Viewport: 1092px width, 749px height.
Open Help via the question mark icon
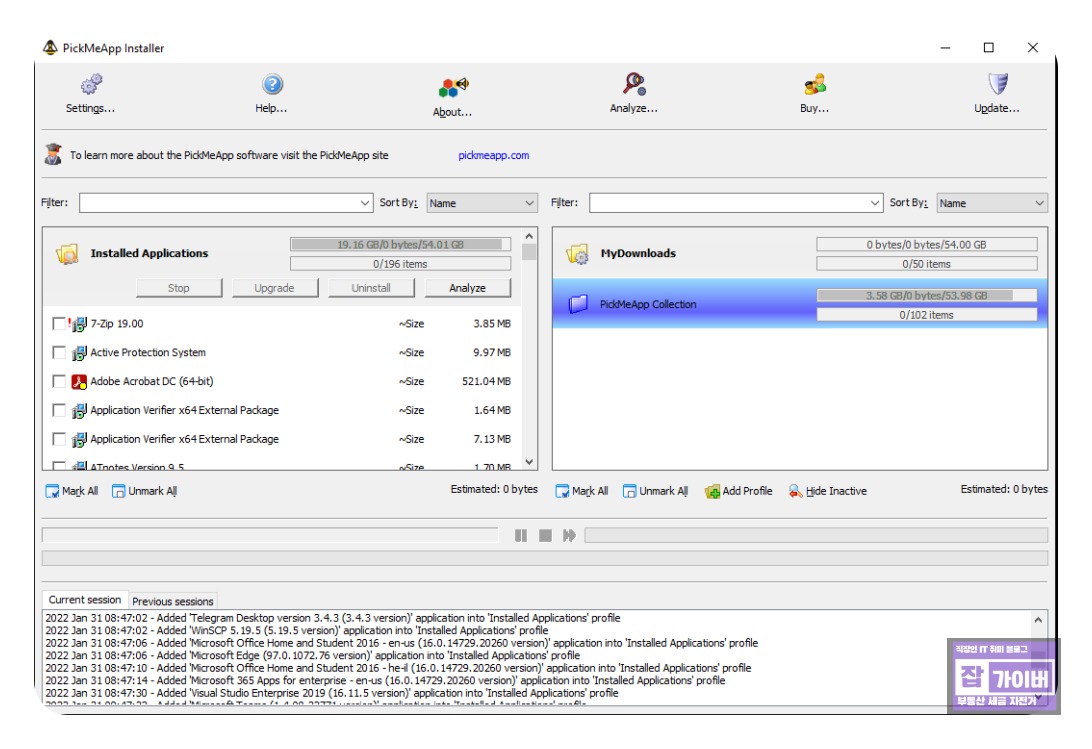pyautogui.click(x=272, y=84)
